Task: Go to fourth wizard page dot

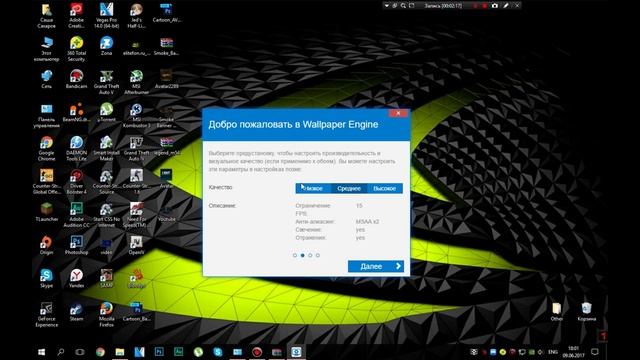Action: 318,255
